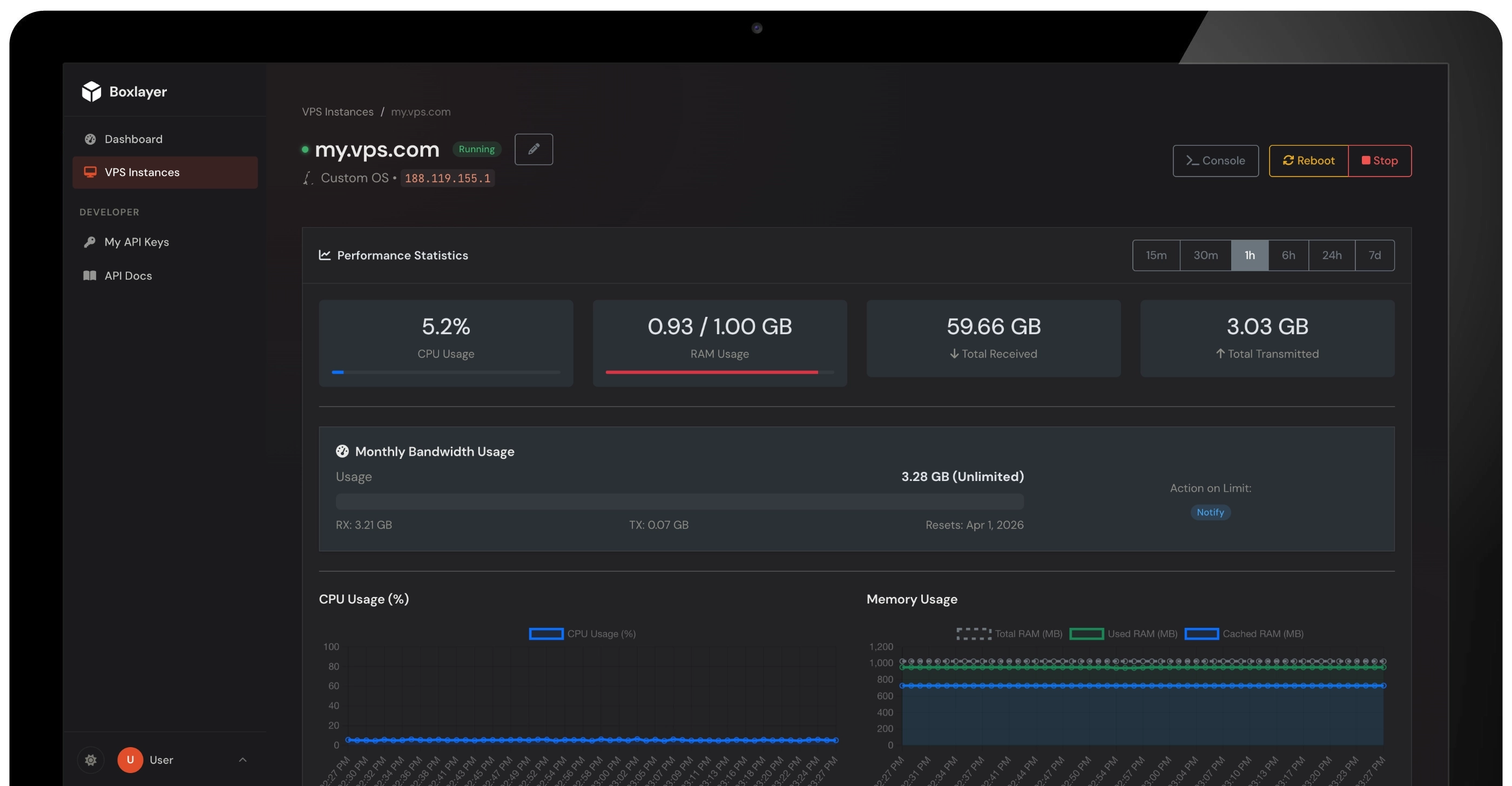Open the API Docs page
Viewport: 1512px width, 786px height.
(x=128, y=276)
